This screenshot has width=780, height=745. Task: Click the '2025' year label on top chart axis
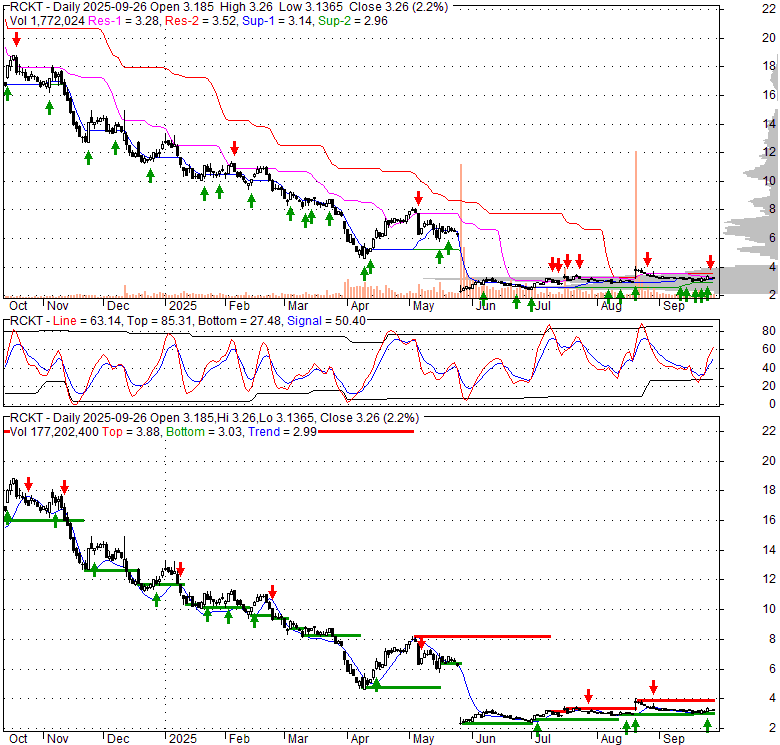[x=183, y=306]
